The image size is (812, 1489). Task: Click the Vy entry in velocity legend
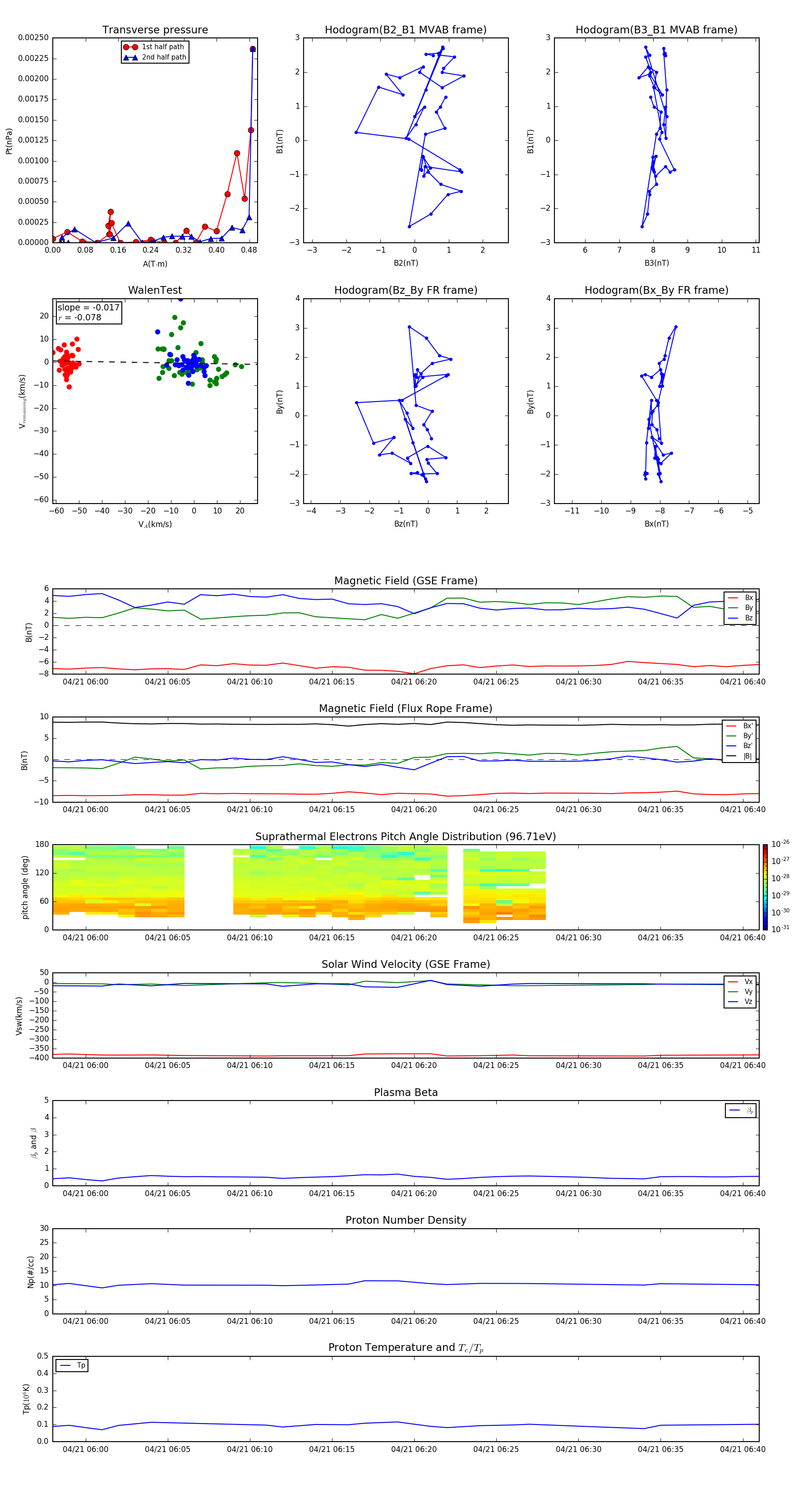(x=740, y=992)
